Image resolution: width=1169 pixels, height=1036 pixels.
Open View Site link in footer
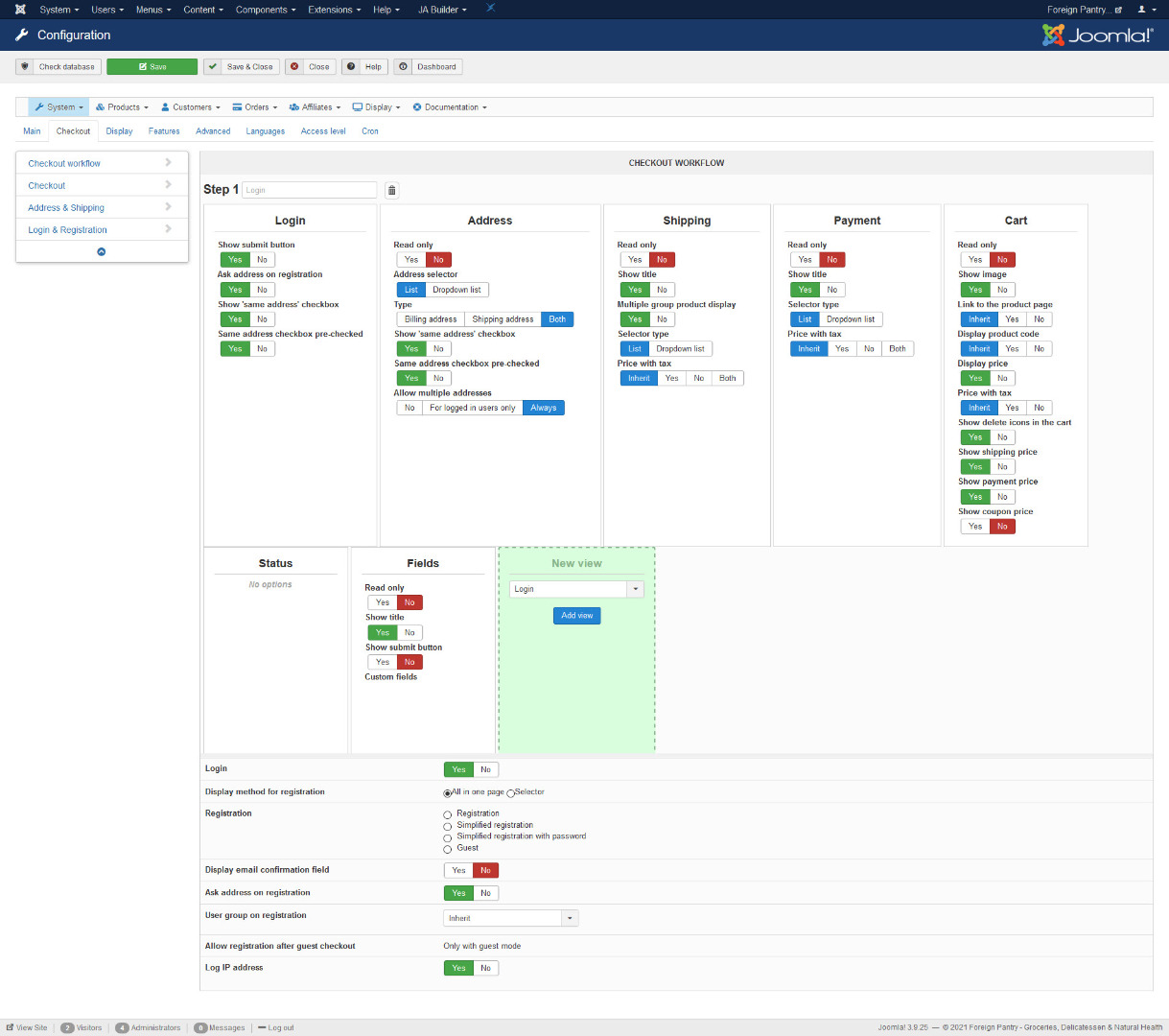coord(27,1027)
